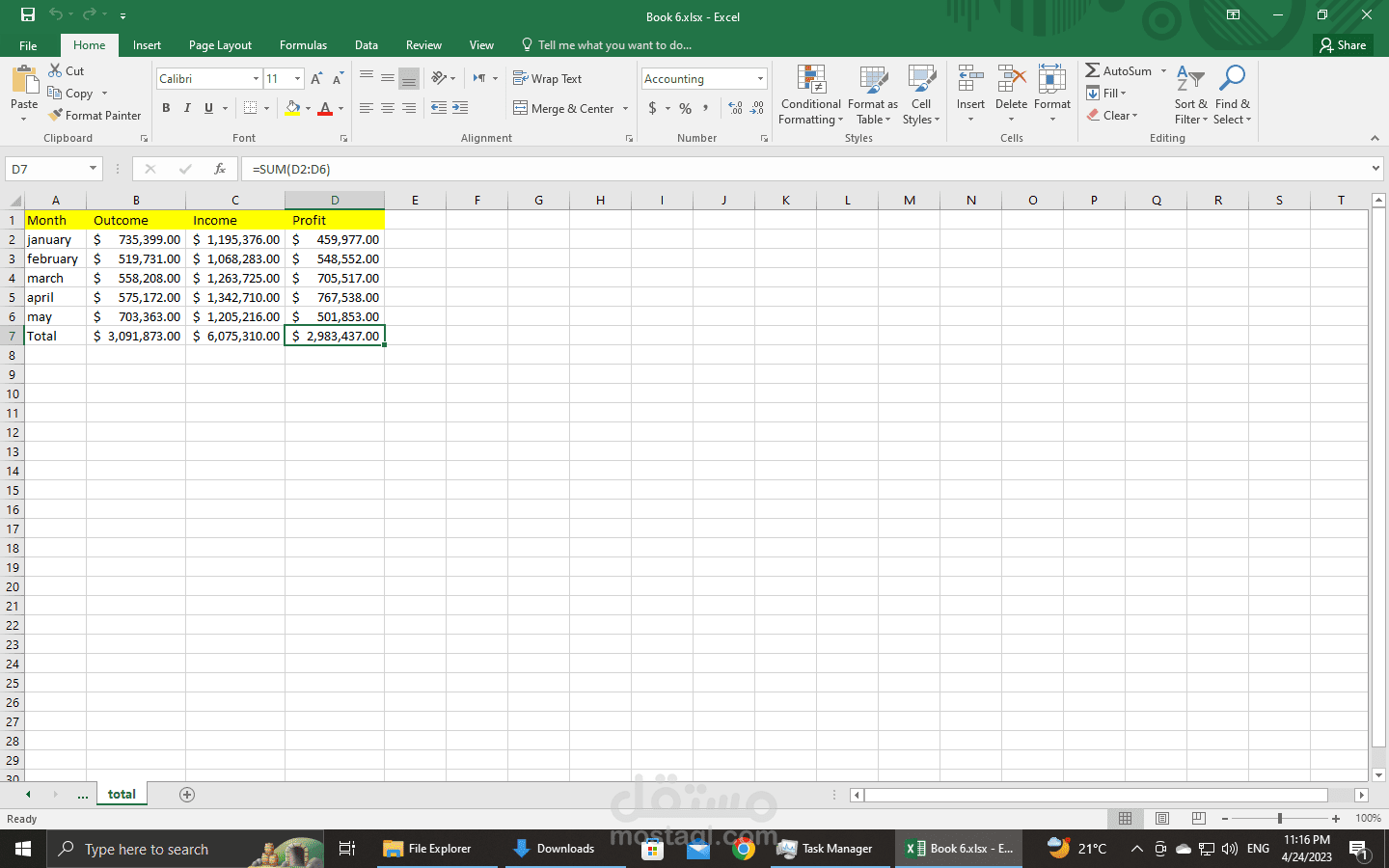
Task: Toggle Bold formatting
Action: (166, 108)
